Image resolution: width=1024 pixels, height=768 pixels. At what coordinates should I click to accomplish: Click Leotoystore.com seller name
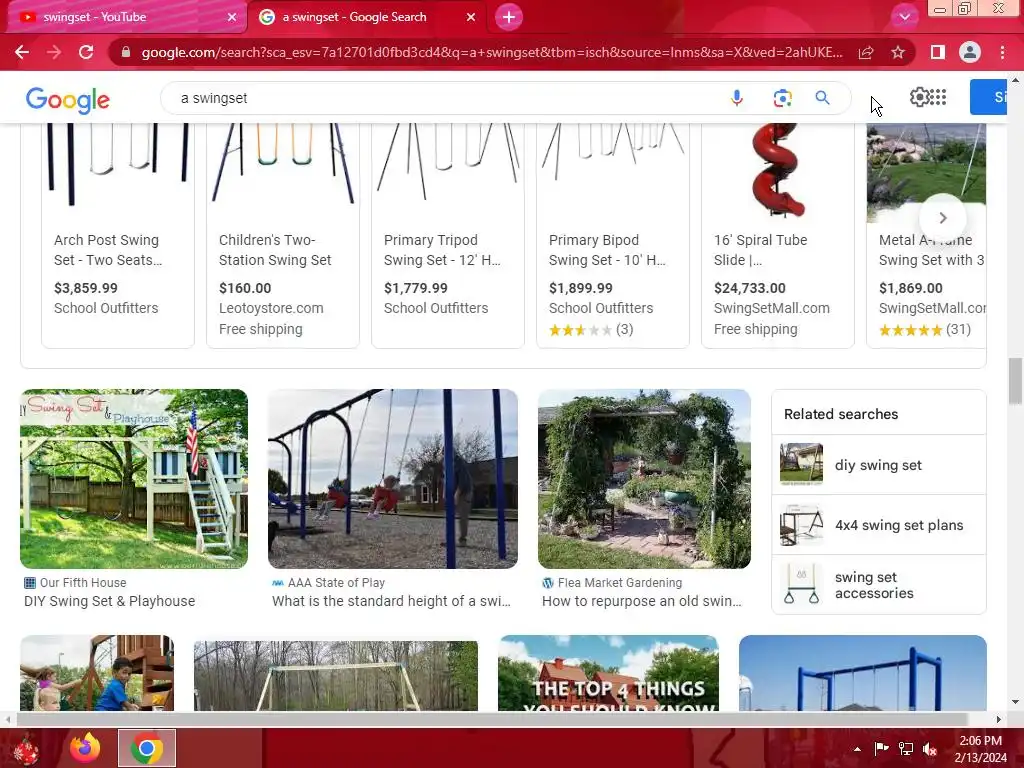[x=271, y=308]
